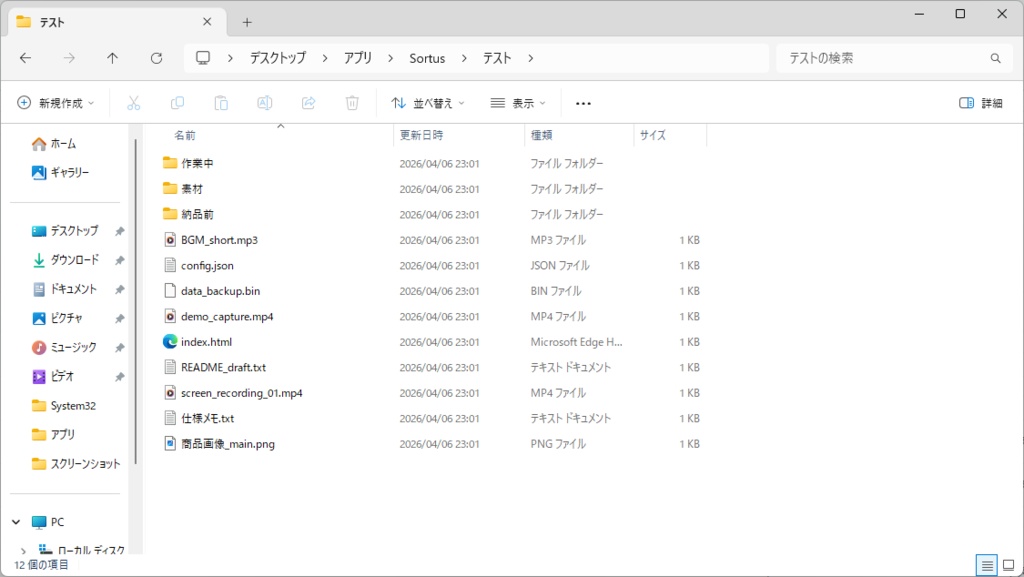
Task: Switch to details list view in status bar
Action: click(987, 565)
